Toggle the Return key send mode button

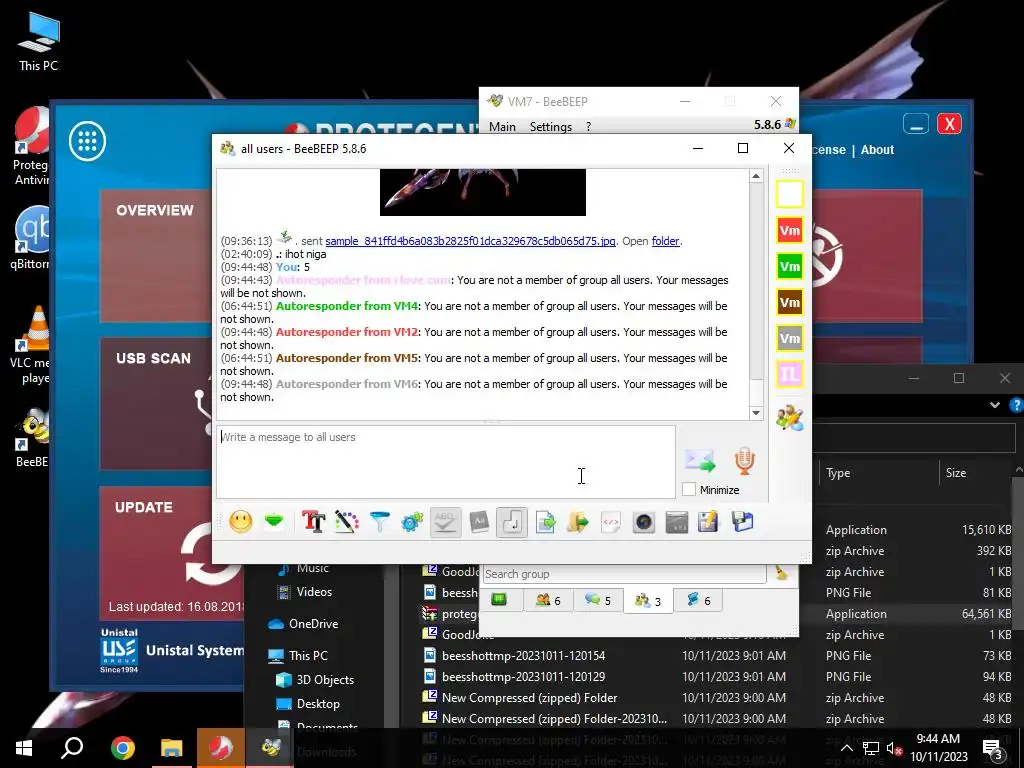point(512,522)
